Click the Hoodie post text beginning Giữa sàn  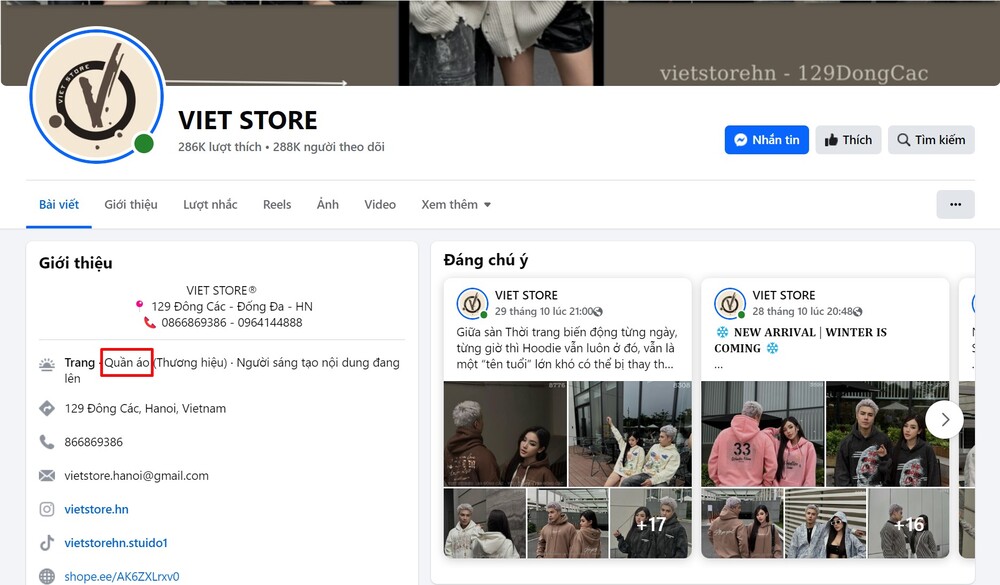coord(566,348)
